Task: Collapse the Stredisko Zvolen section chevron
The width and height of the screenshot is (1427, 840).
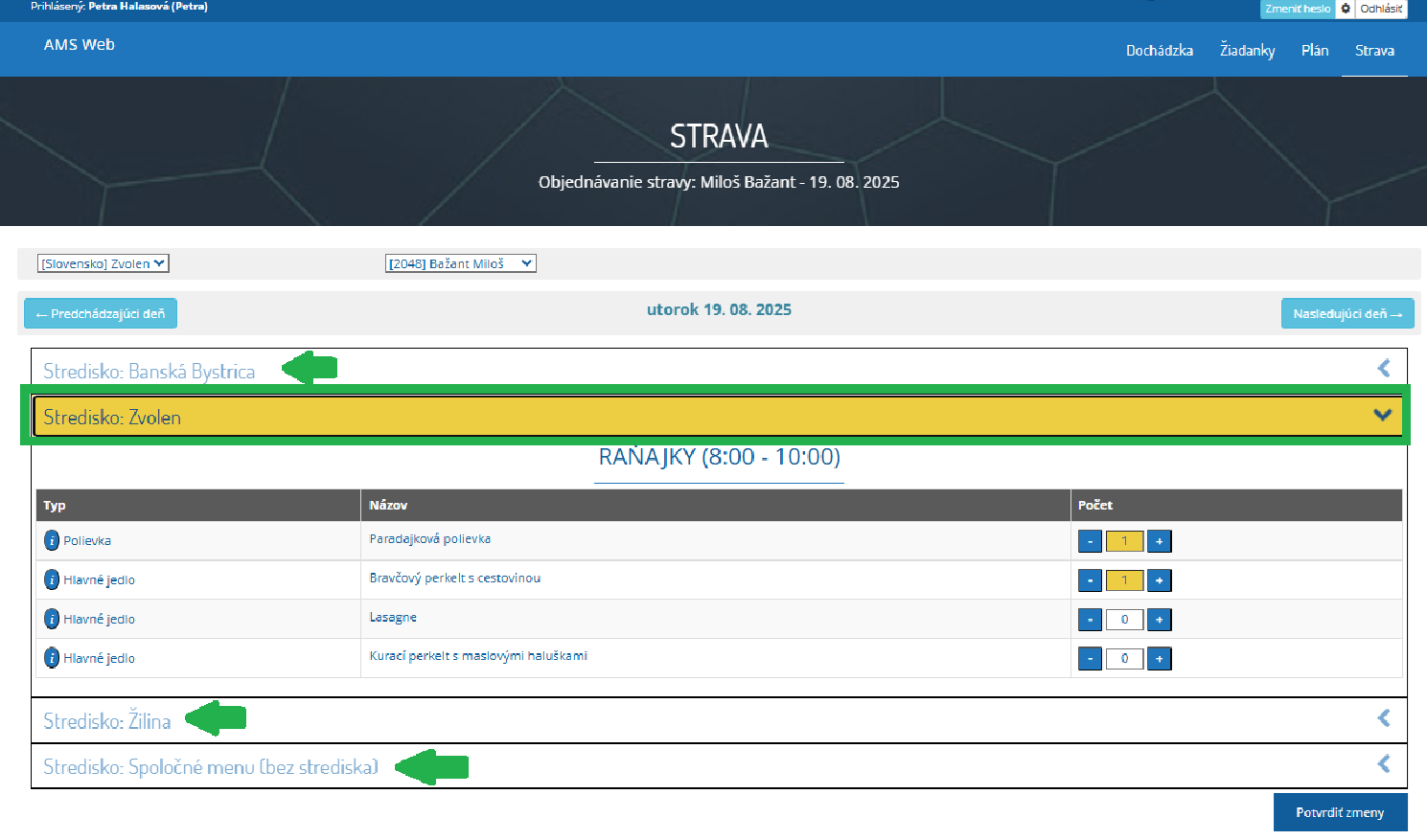Action: (x=1381, y=415)
